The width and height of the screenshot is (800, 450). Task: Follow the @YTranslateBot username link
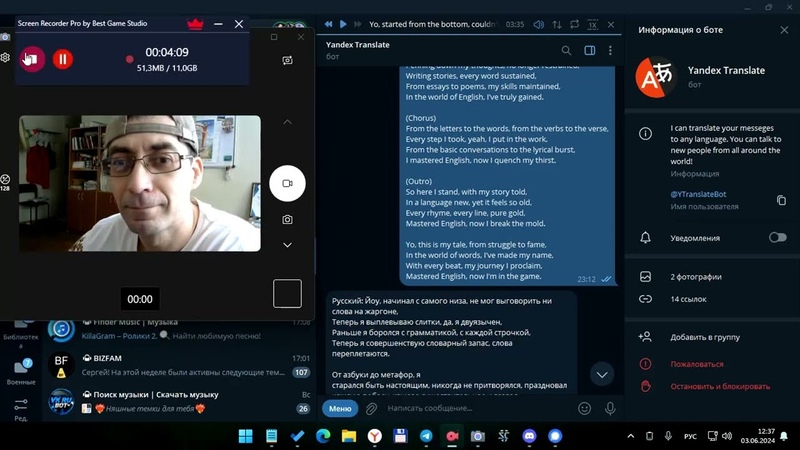[698, 194]
